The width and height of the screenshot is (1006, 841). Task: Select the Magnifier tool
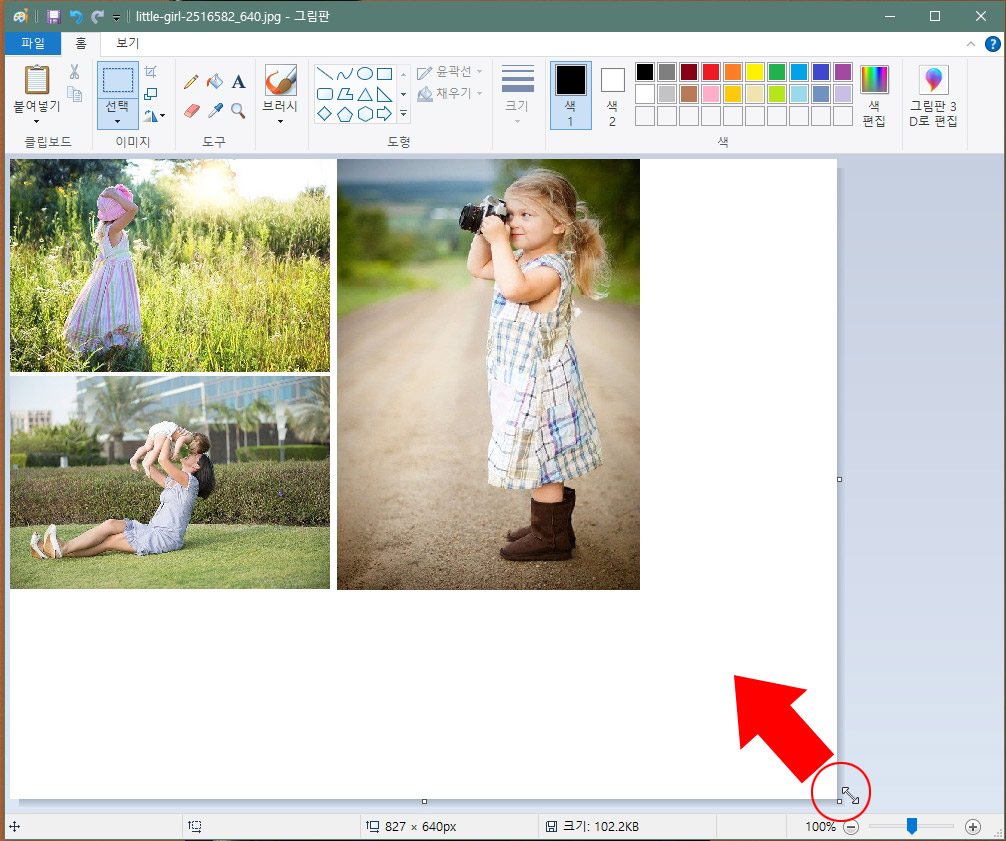238,111
